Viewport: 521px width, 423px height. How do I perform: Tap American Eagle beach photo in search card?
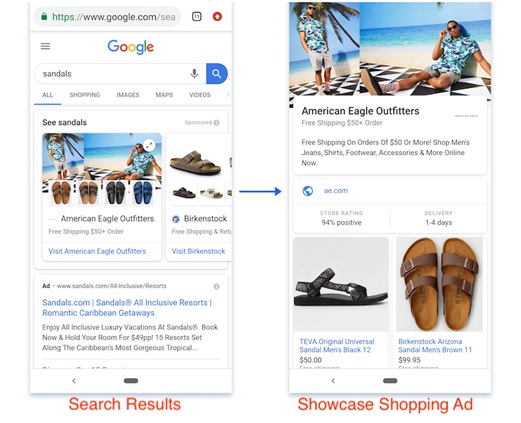point(102,157)
